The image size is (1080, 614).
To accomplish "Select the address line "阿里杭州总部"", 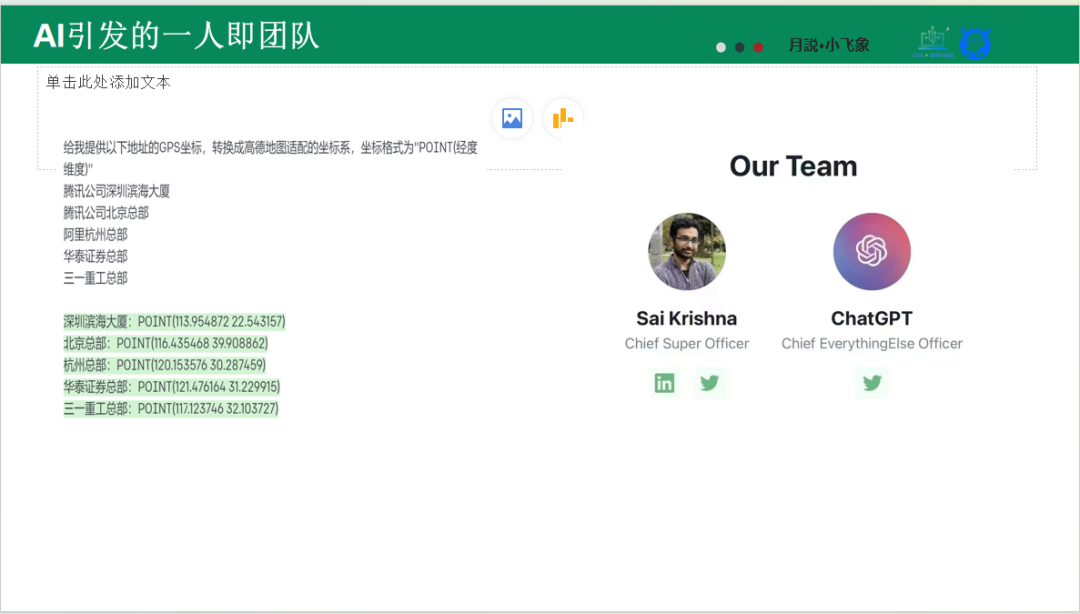I will pyautogui.click(x=95, y=235).
